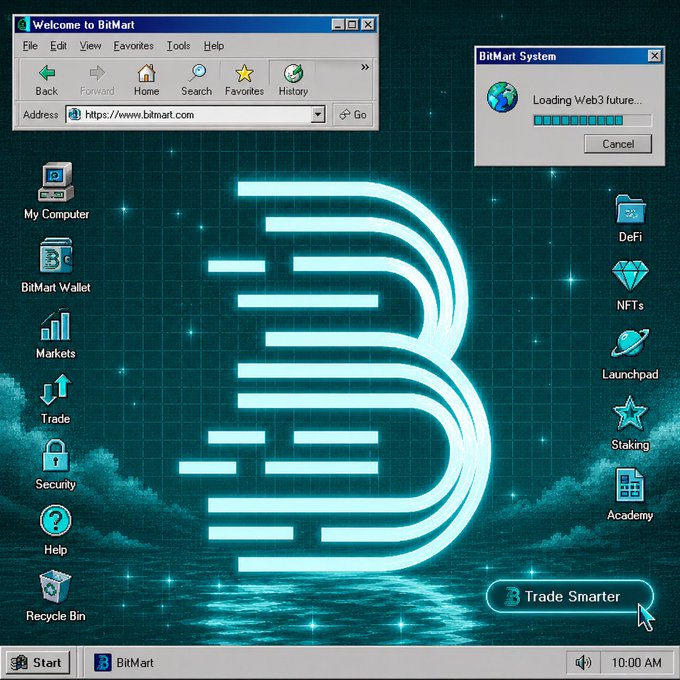Minimize the Welcome to BitMart window
Viewport: 680px width, 680px height.
(338, 25)
